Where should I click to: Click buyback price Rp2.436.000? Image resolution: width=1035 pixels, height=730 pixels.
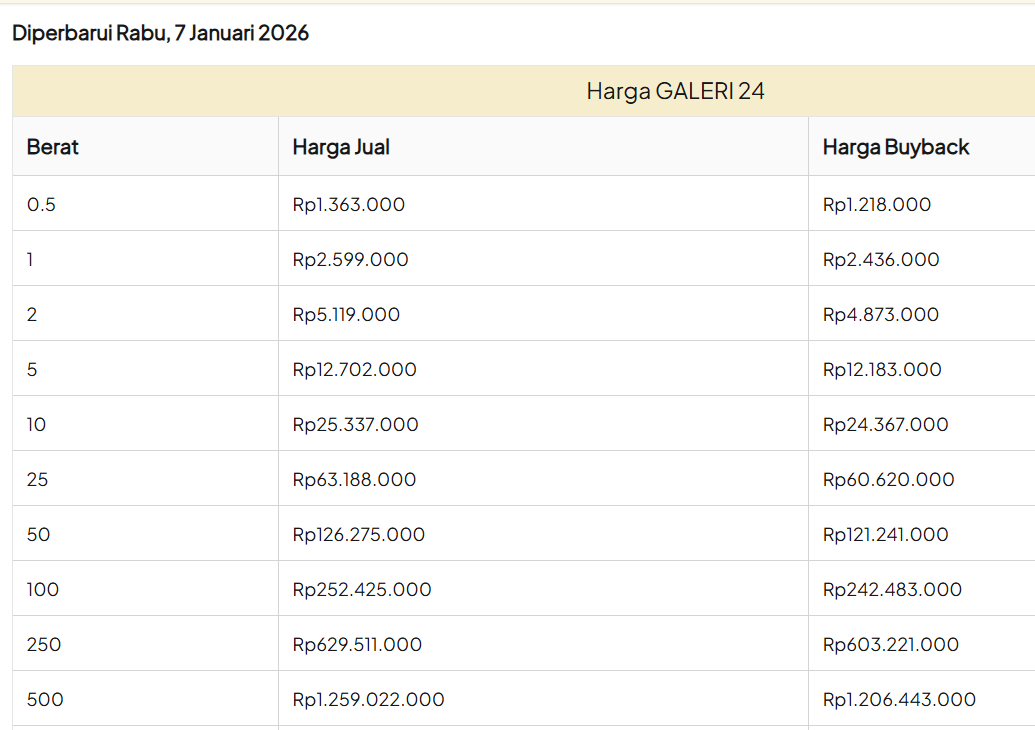(x=881, y=259)
